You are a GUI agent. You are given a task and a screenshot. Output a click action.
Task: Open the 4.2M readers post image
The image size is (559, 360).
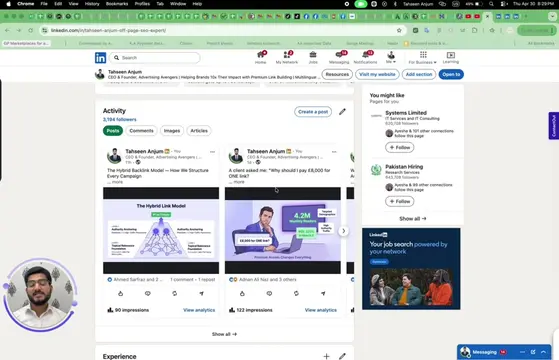283,231
